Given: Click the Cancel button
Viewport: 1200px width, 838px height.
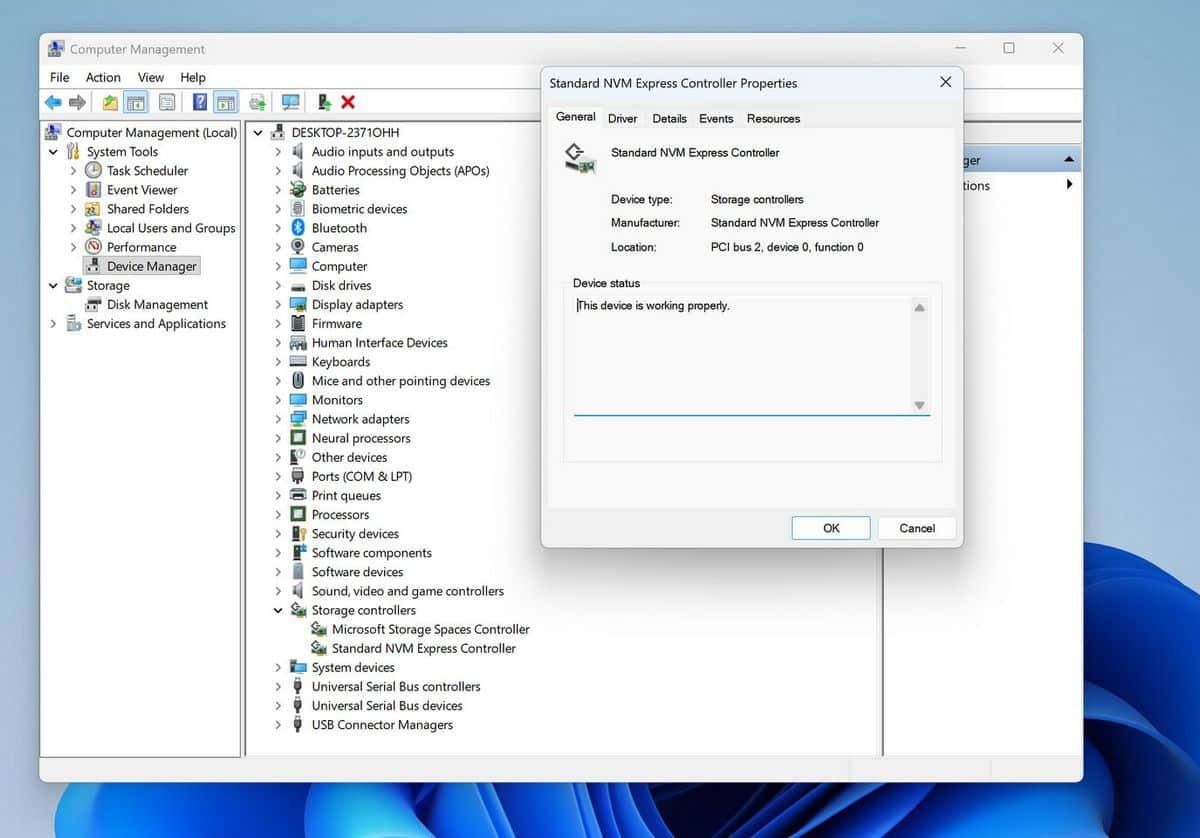Looking at the screenshot, I should [915, 527].
